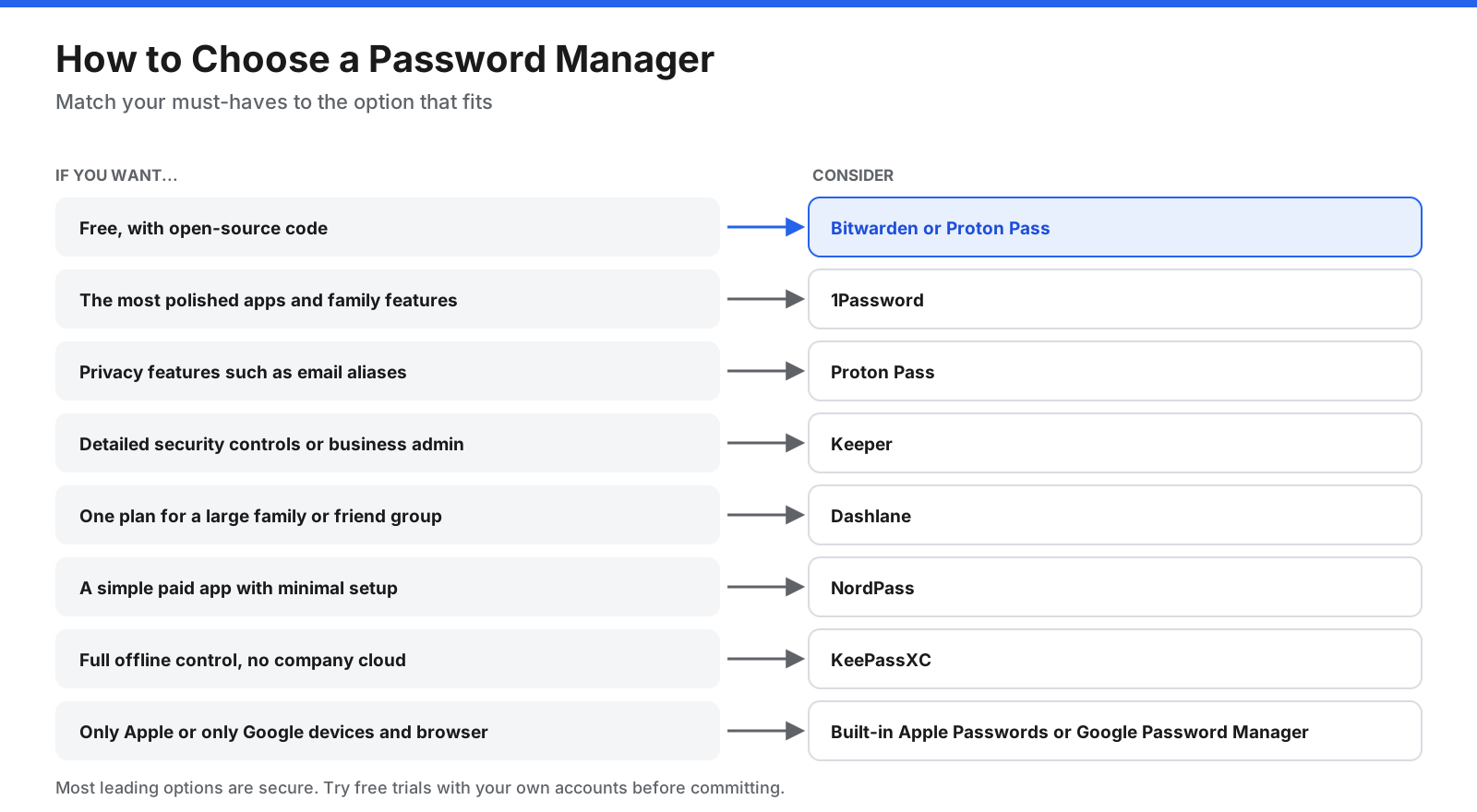
Task: Choose the "KeePassXC" option box
Action: (1115, 659)
